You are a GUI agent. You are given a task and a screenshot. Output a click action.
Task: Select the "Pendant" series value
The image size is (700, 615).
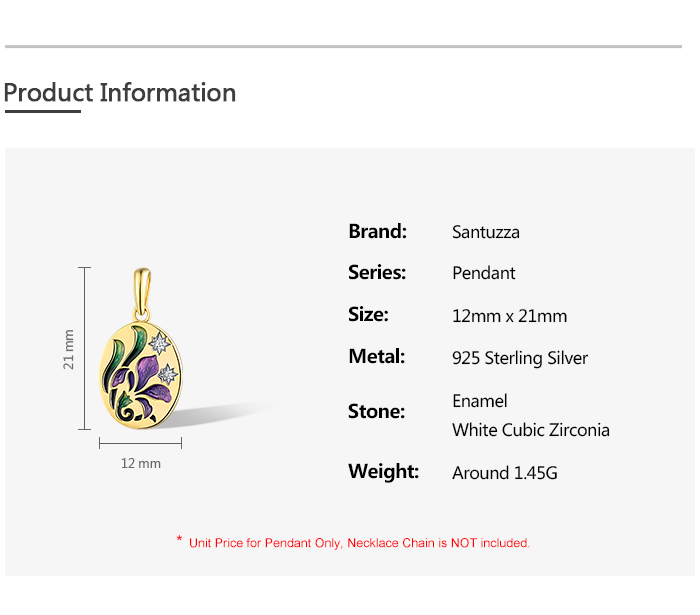tap(484, 273)
